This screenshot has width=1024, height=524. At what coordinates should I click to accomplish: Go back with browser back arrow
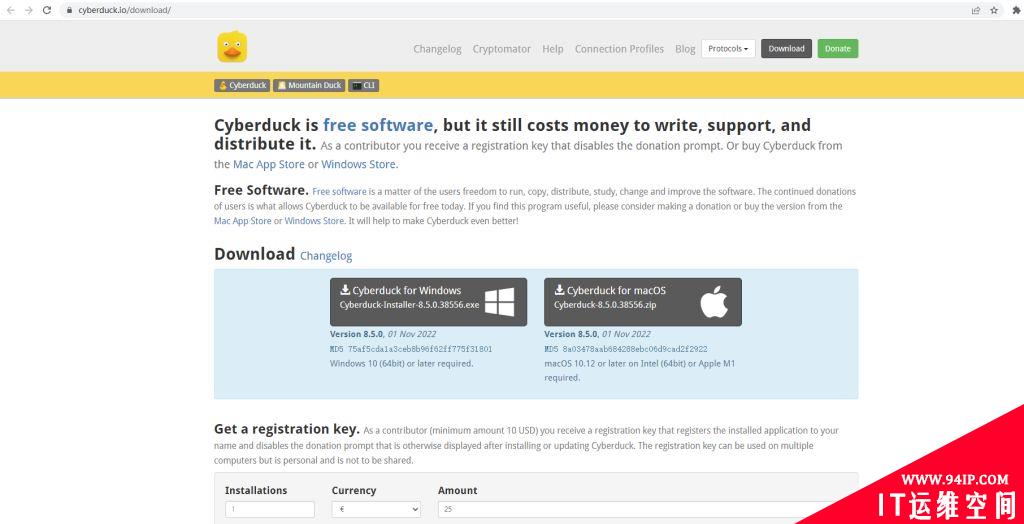click(10, 10)
